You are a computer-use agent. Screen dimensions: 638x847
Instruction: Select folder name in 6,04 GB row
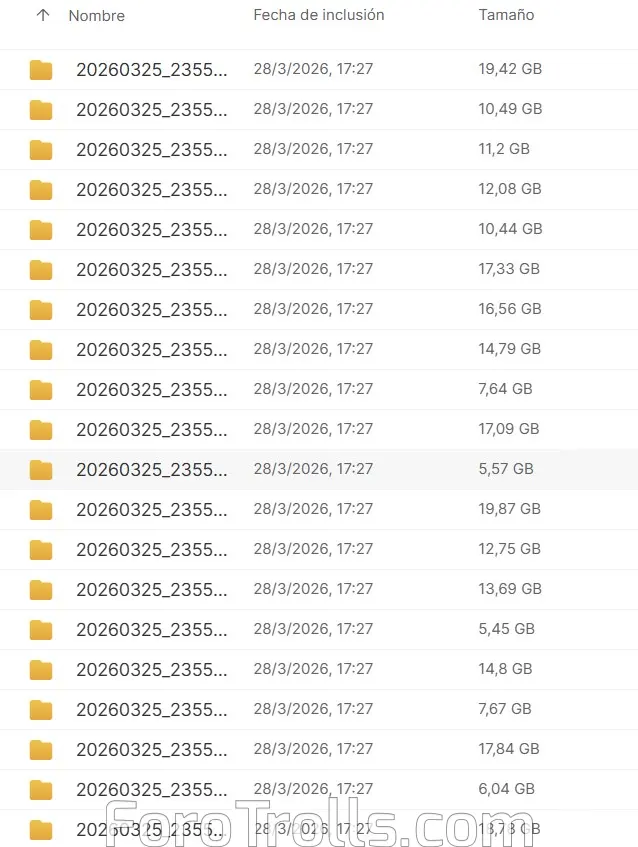pyautogui.click(x=152, y=789)
